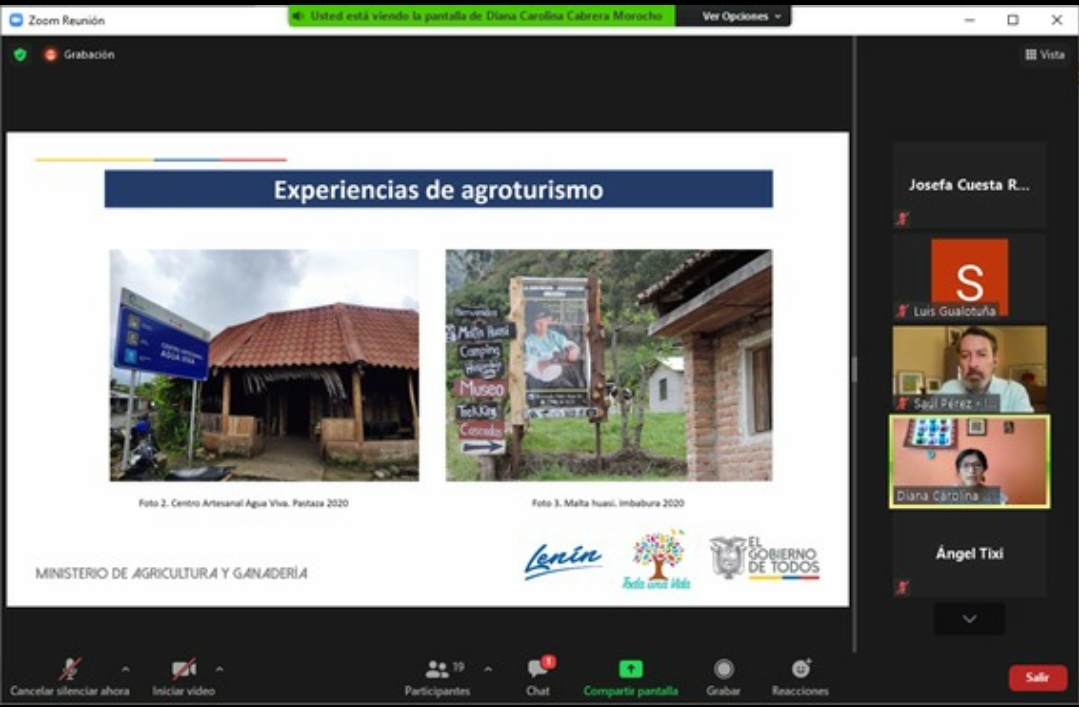
Task: Open the Ver Opciones dropdown
Action: click(741, 16)
